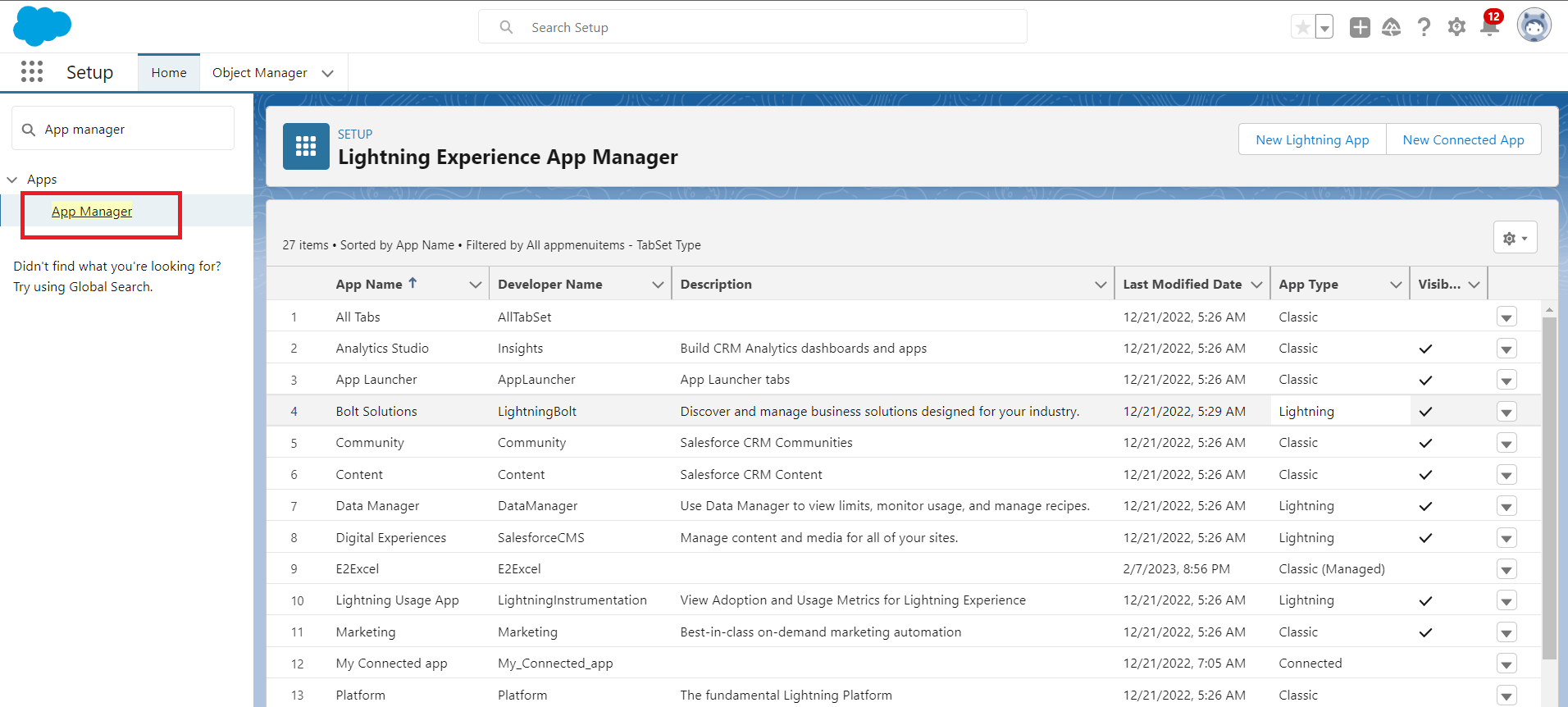Open the App Launcher dots grid
Image resolution: width=1568 pixels, height=707 pixels.
[x=32, y=72]
